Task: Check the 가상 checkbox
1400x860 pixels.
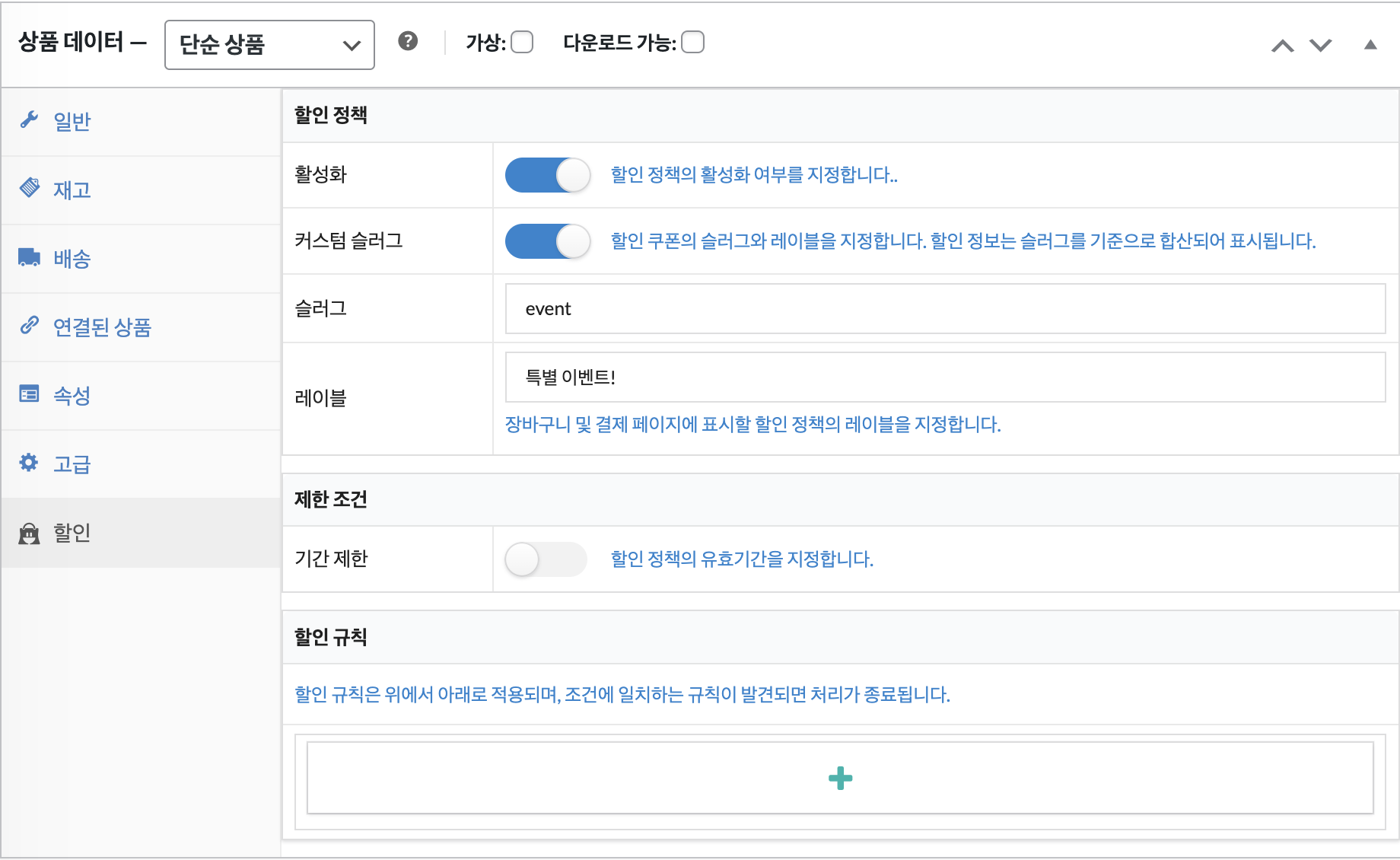Action: 522,43
